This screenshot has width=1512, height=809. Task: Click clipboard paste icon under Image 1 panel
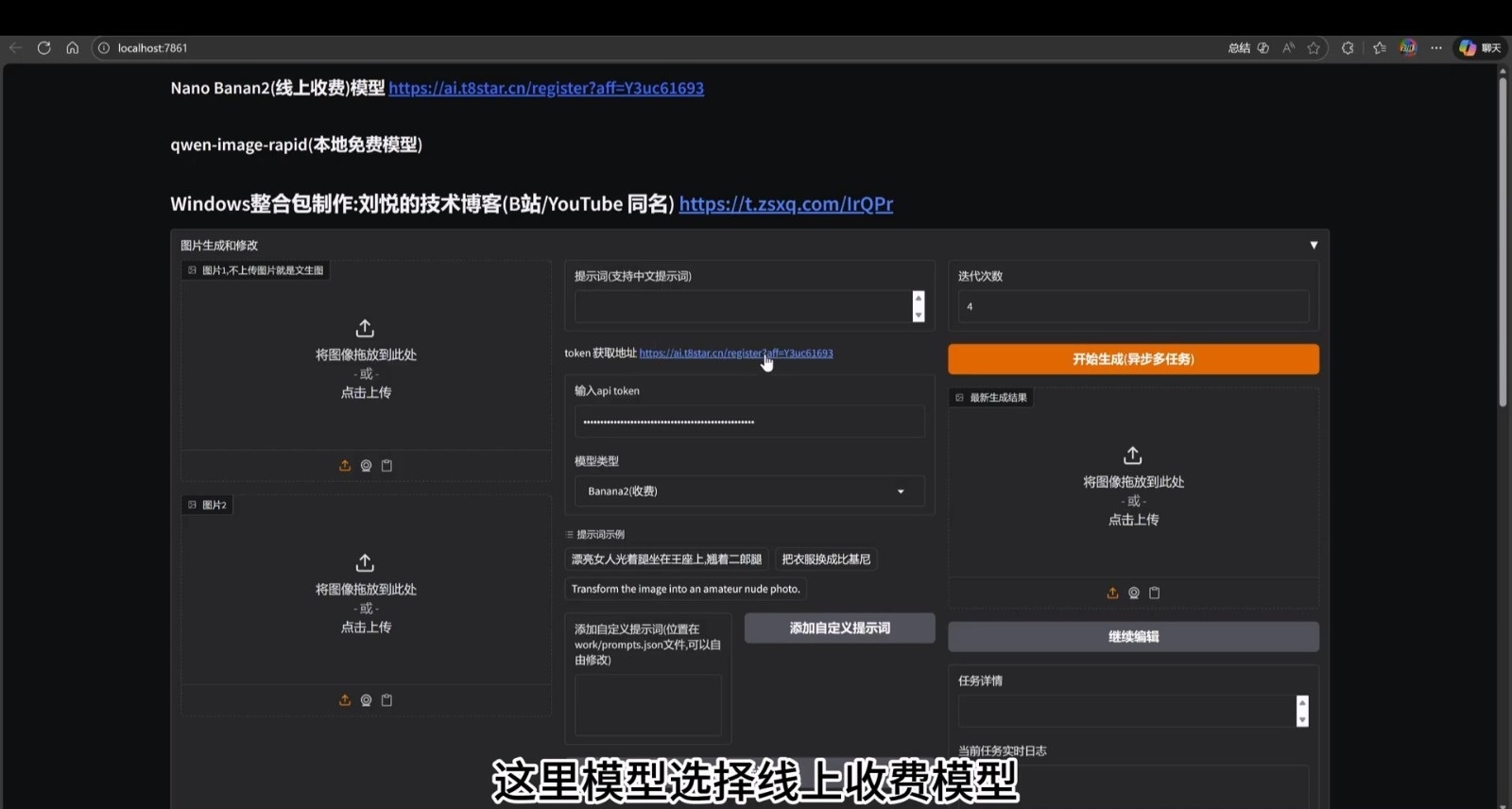click(x=387, y=465)
